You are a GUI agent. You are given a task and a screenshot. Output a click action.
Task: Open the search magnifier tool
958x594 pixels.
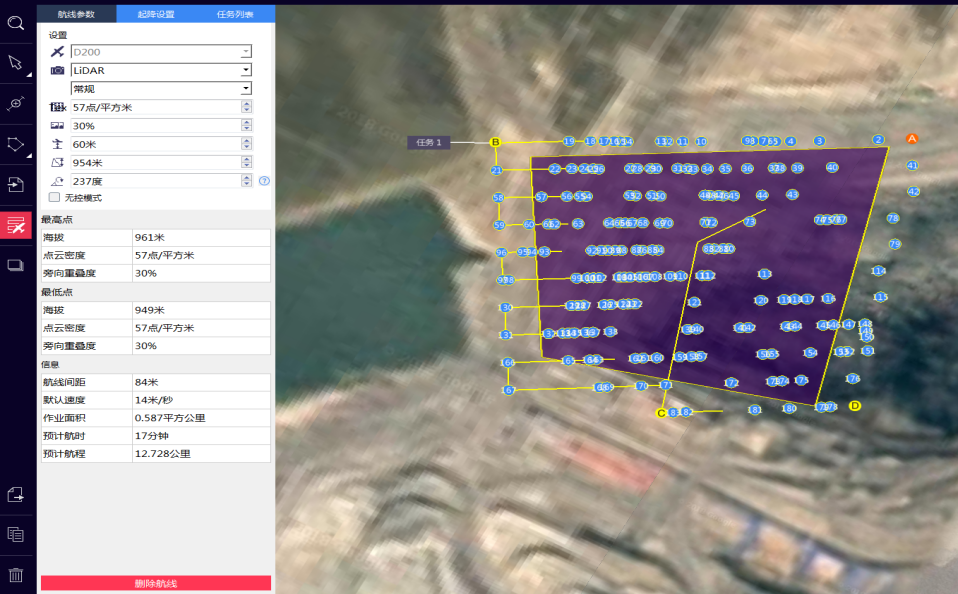16,23
